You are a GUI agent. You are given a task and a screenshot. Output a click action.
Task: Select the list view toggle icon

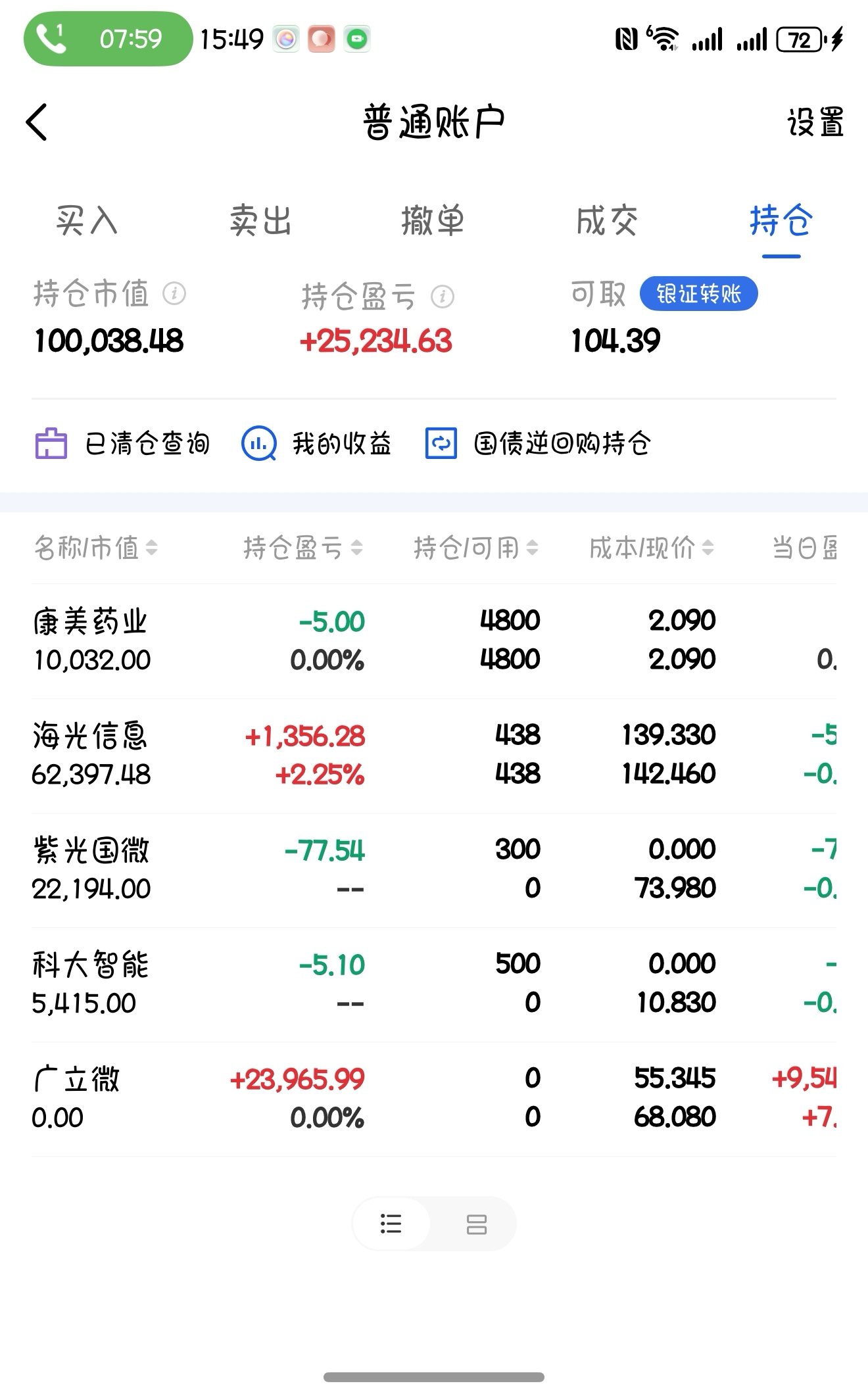click(391, 1224)
